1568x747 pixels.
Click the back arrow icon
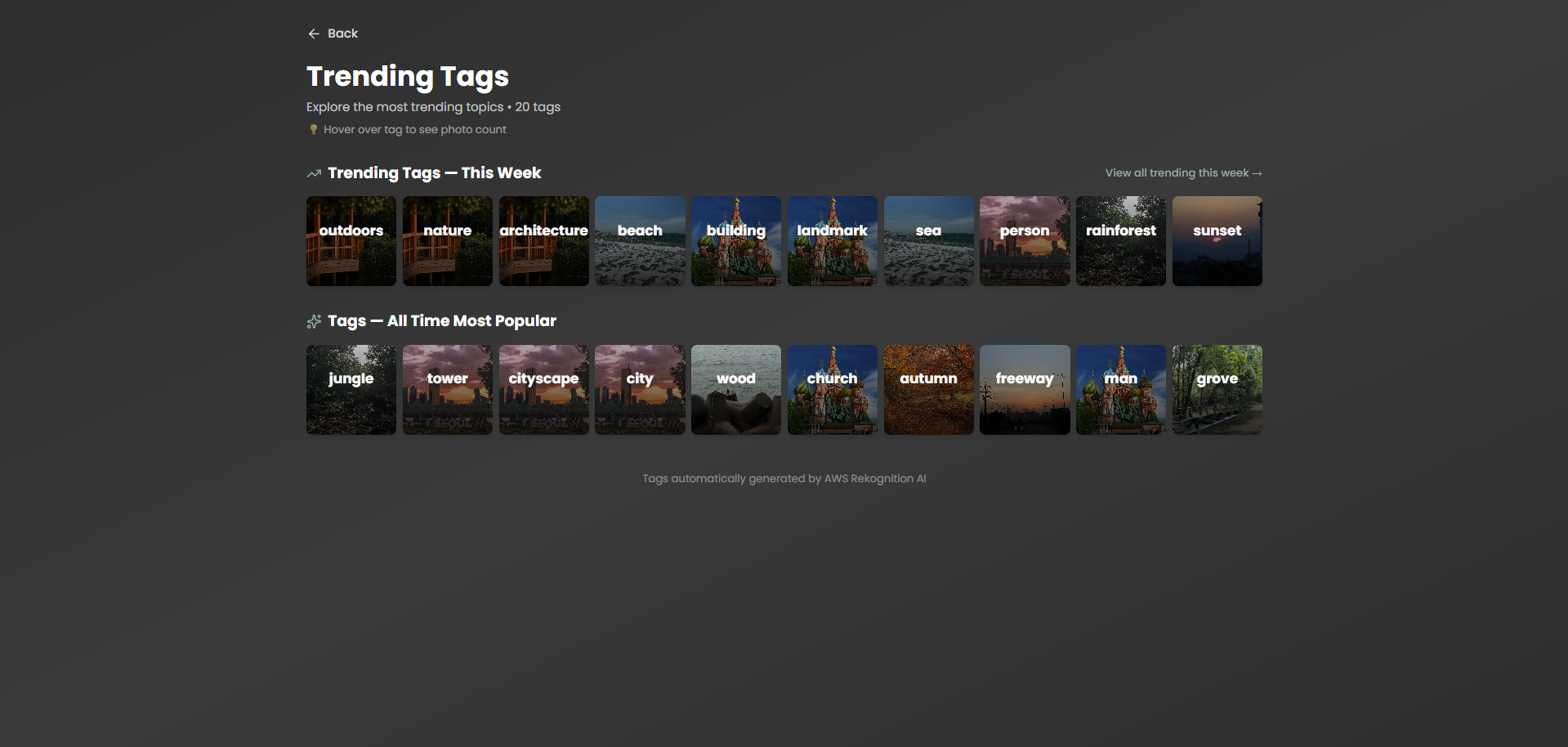[x=313, y=34]
